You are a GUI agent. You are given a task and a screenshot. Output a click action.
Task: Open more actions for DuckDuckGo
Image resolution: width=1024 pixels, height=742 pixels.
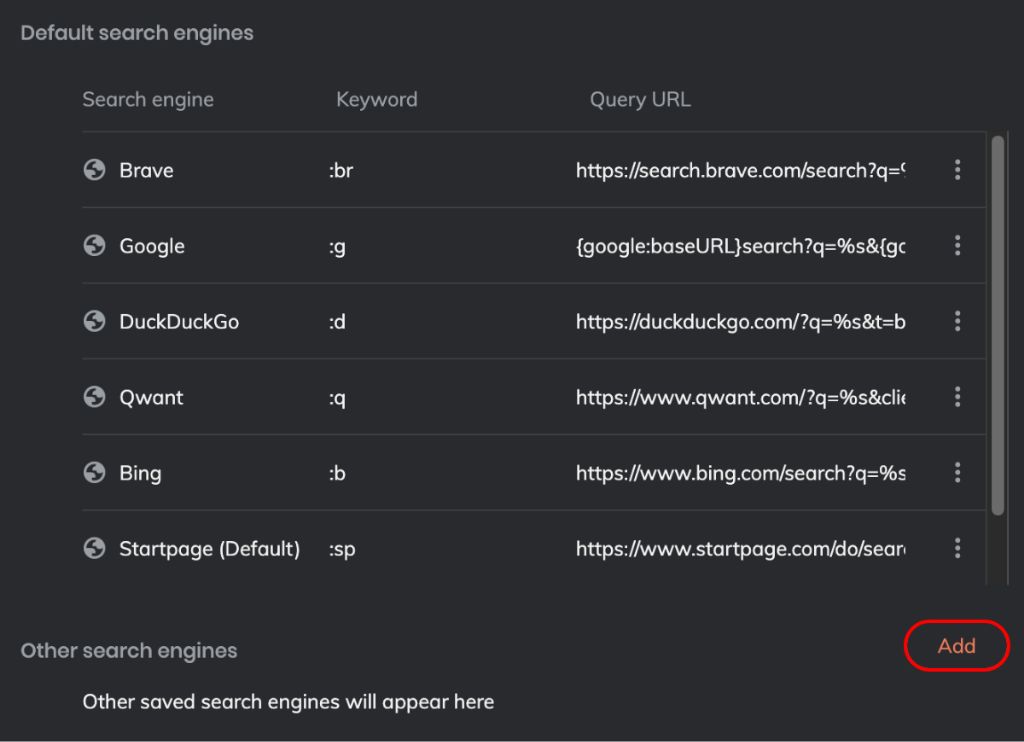(x=957, y=322)
